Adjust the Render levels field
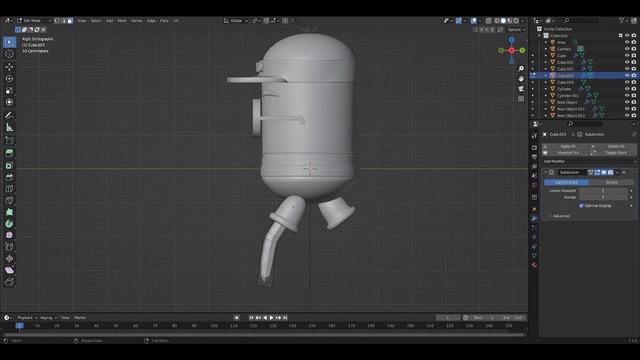640x360 pixels. pyautogui.click(x=603, y=197)
